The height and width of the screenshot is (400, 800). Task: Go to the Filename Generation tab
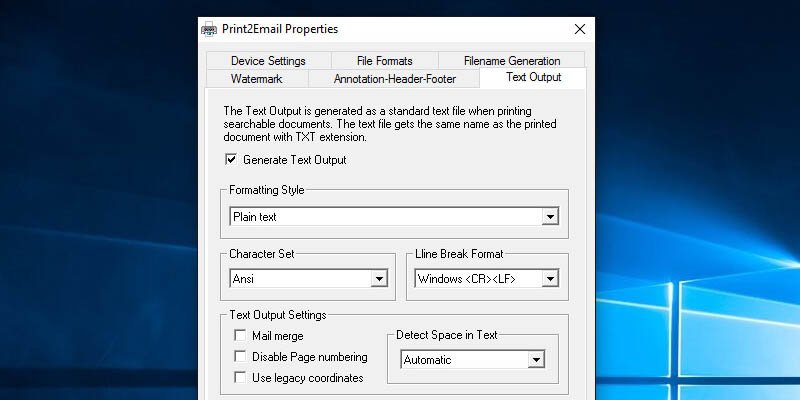click(x=512, y=60)
